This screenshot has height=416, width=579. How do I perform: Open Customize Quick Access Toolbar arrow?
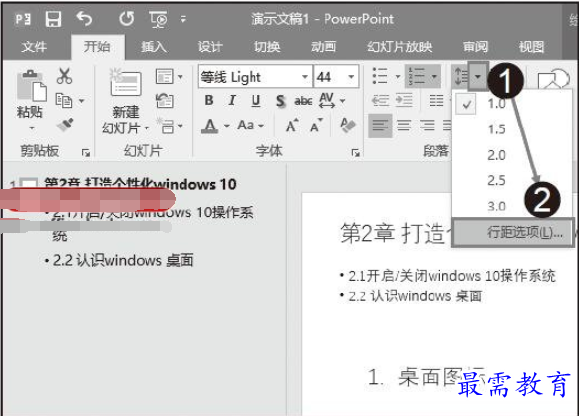(x=183, y=19)
